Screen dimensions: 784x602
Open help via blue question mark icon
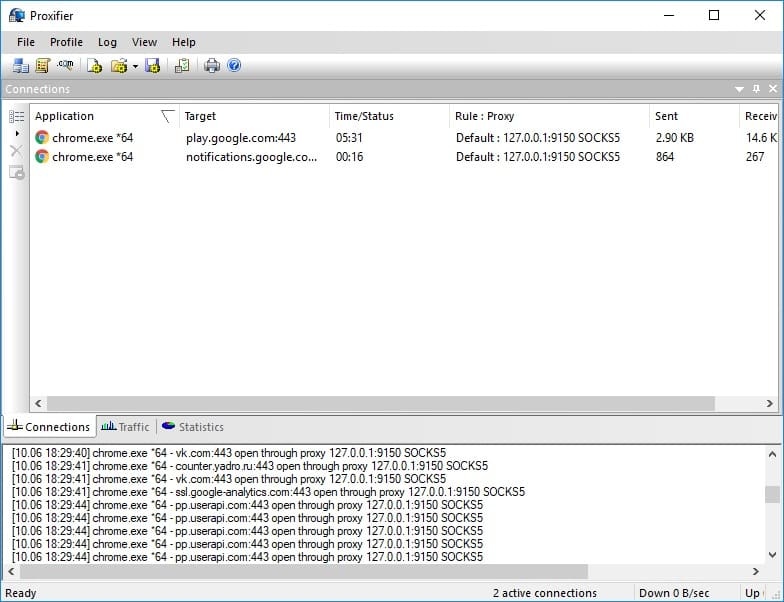coord(234,66)
